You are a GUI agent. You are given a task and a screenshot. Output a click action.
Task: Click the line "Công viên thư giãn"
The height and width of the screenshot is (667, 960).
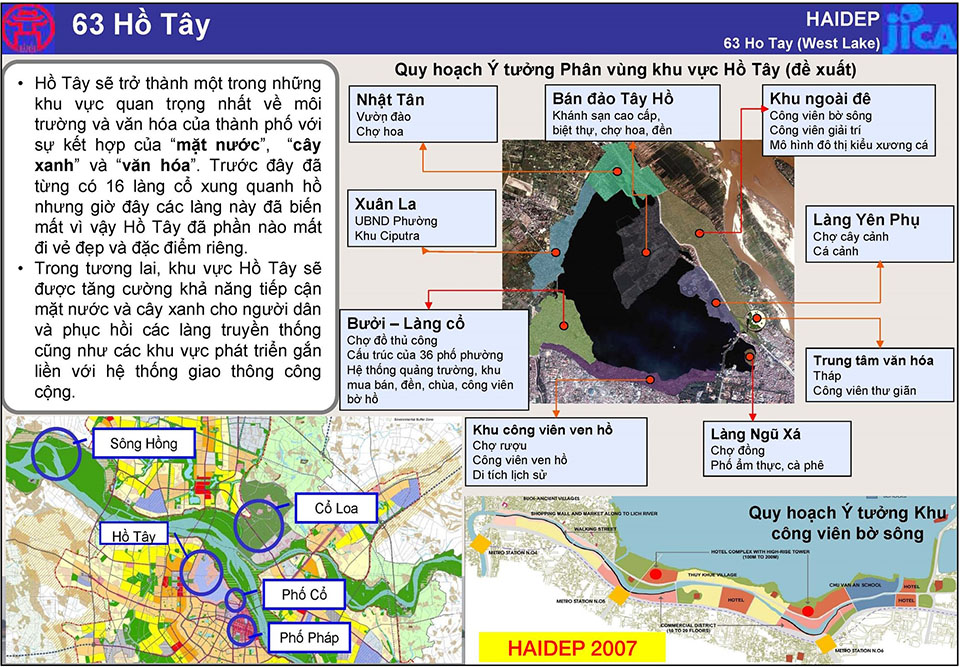864,391
